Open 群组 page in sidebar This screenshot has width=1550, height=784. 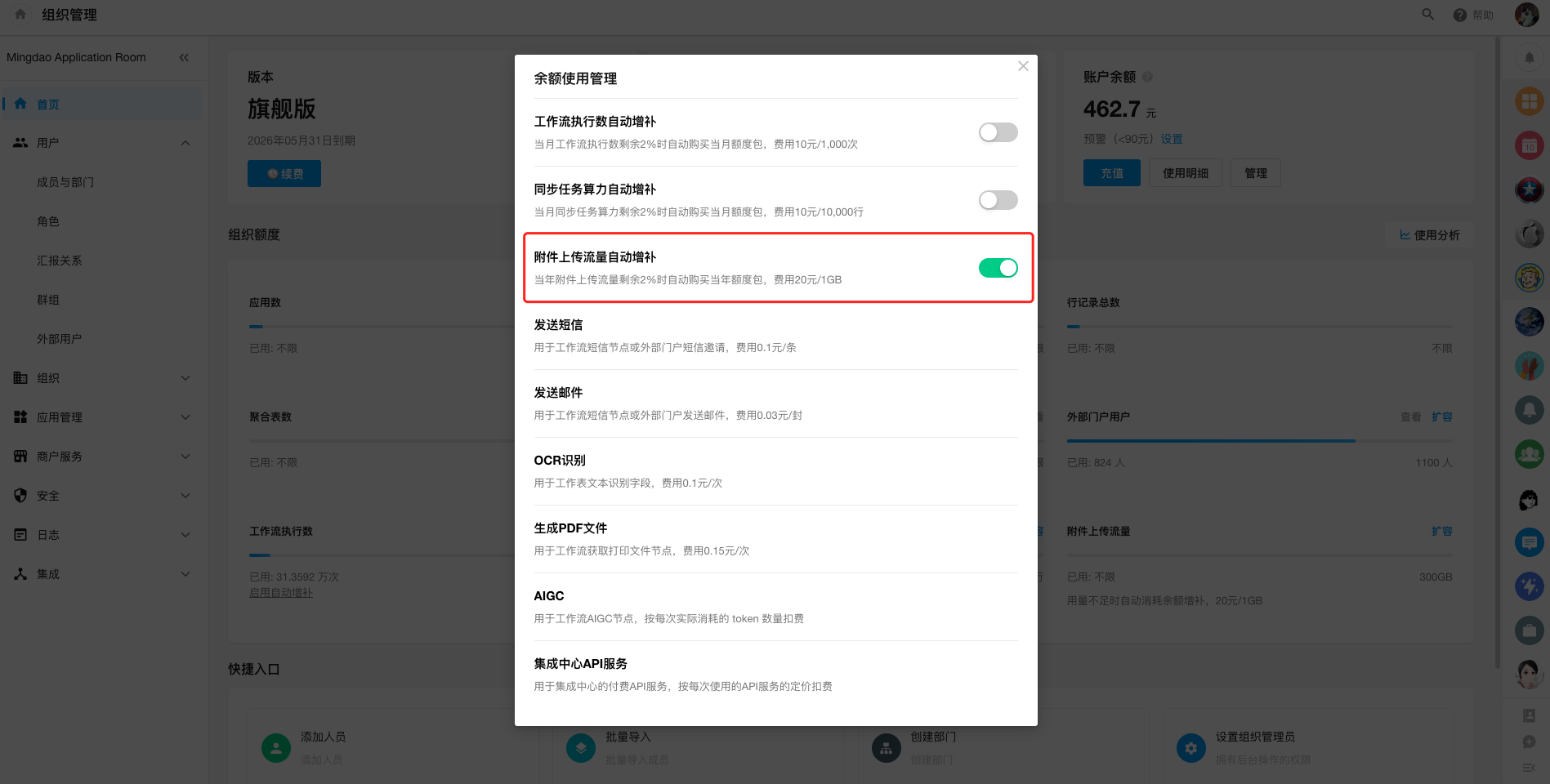tap(48, 300)
